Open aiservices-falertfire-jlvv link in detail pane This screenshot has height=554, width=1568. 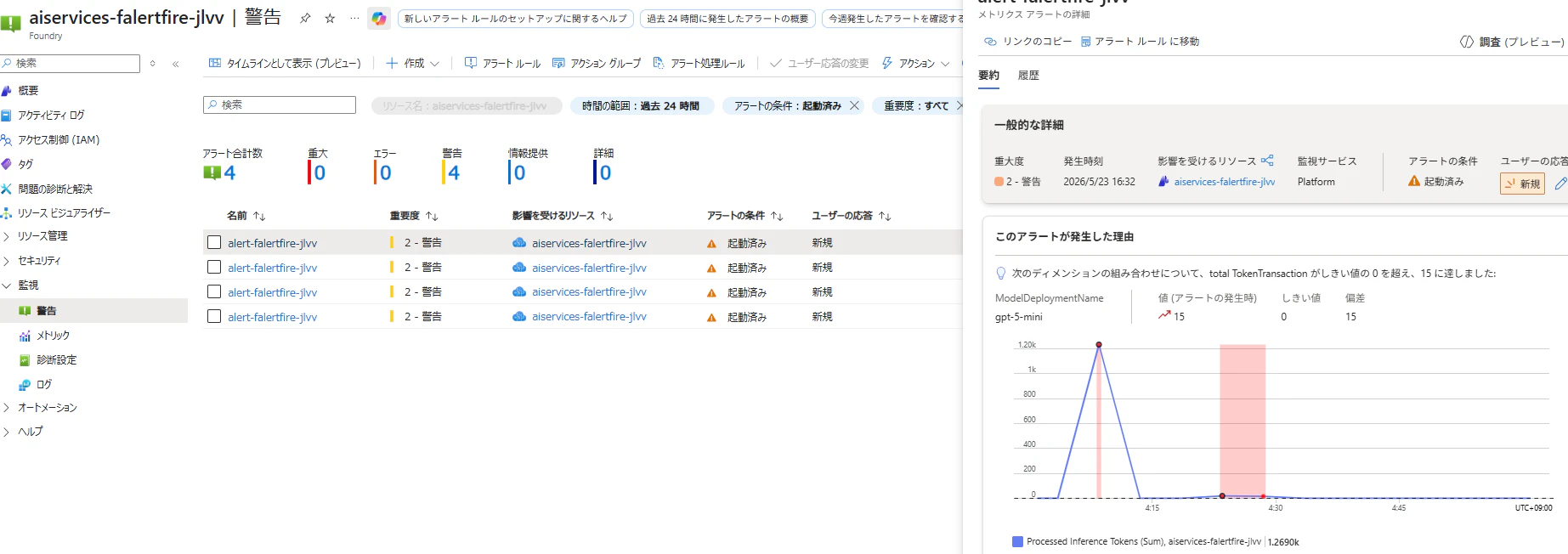click(1224, 182)
